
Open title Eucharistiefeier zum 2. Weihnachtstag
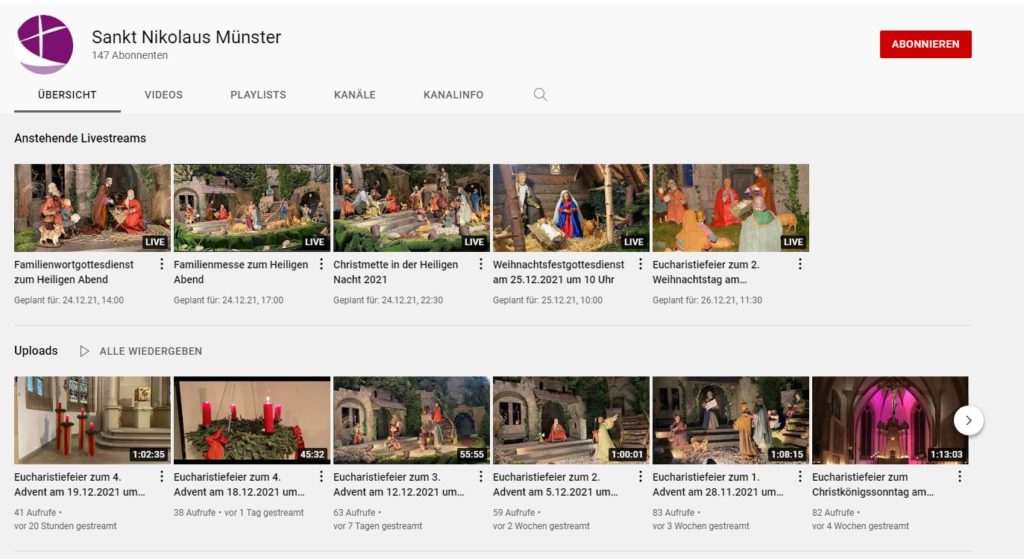(x=706, y=272)
